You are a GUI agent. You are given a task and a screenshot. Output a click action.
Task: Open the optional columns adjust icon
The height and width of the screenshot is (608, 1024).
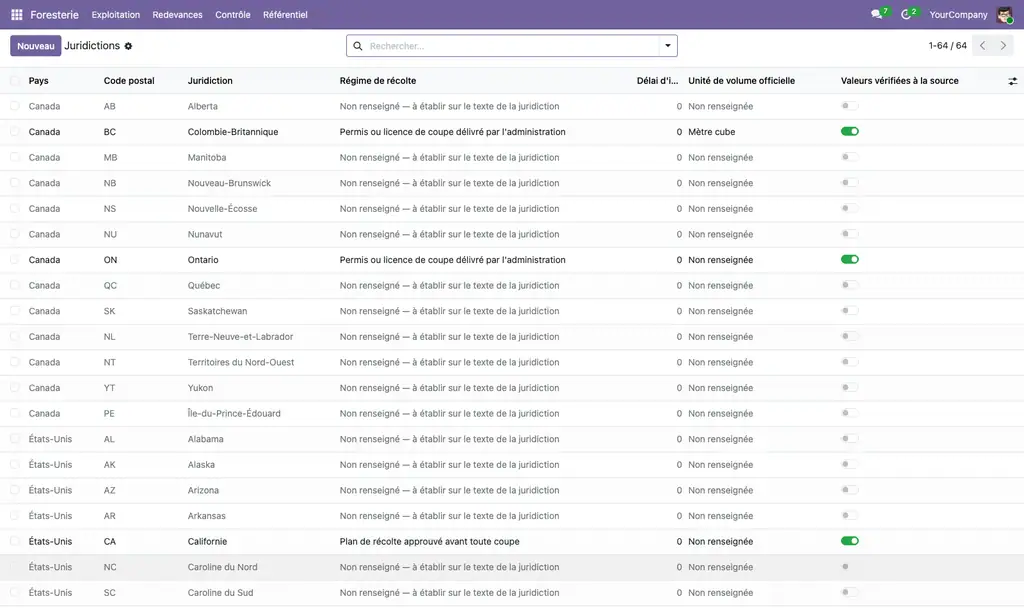pyautogui.click(x=1012, y=81)
